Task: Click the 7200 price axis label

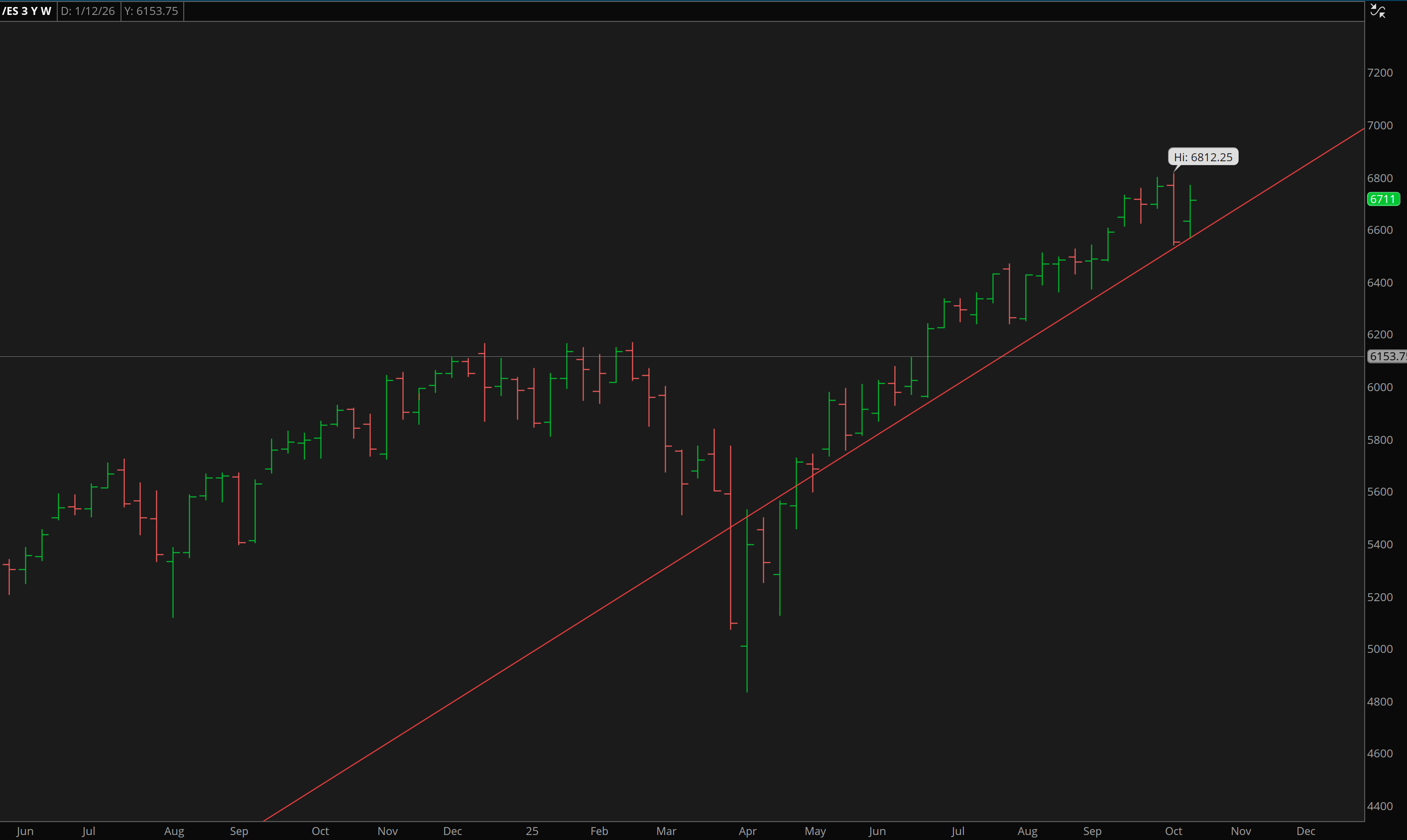Action: [1379, 73]
